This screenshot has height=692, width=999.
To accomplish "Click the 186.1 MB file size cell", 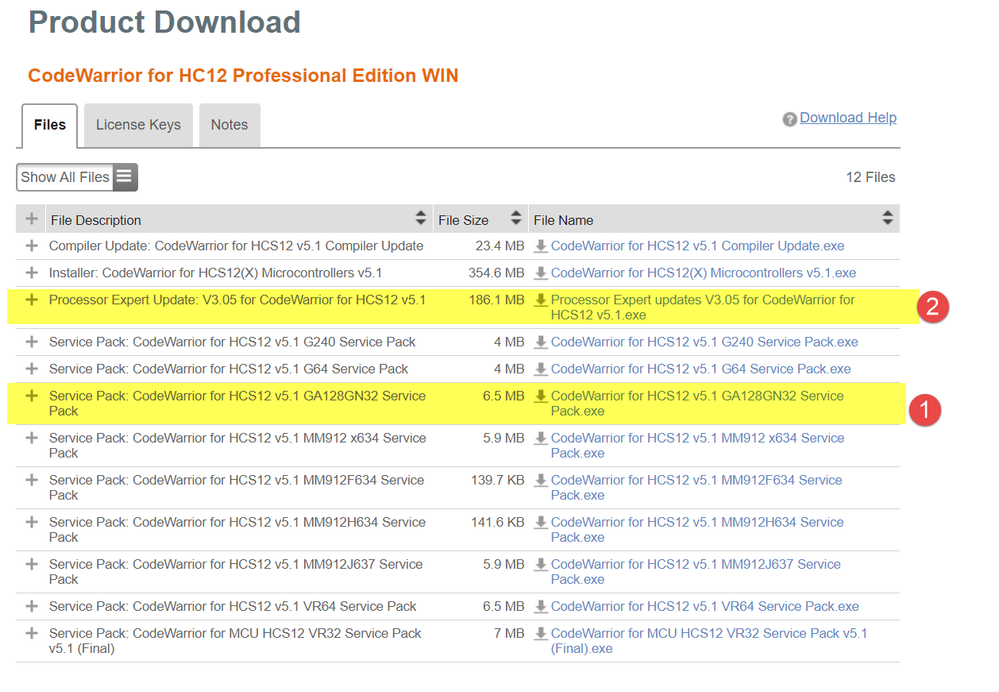I will (x=496, y=299).
